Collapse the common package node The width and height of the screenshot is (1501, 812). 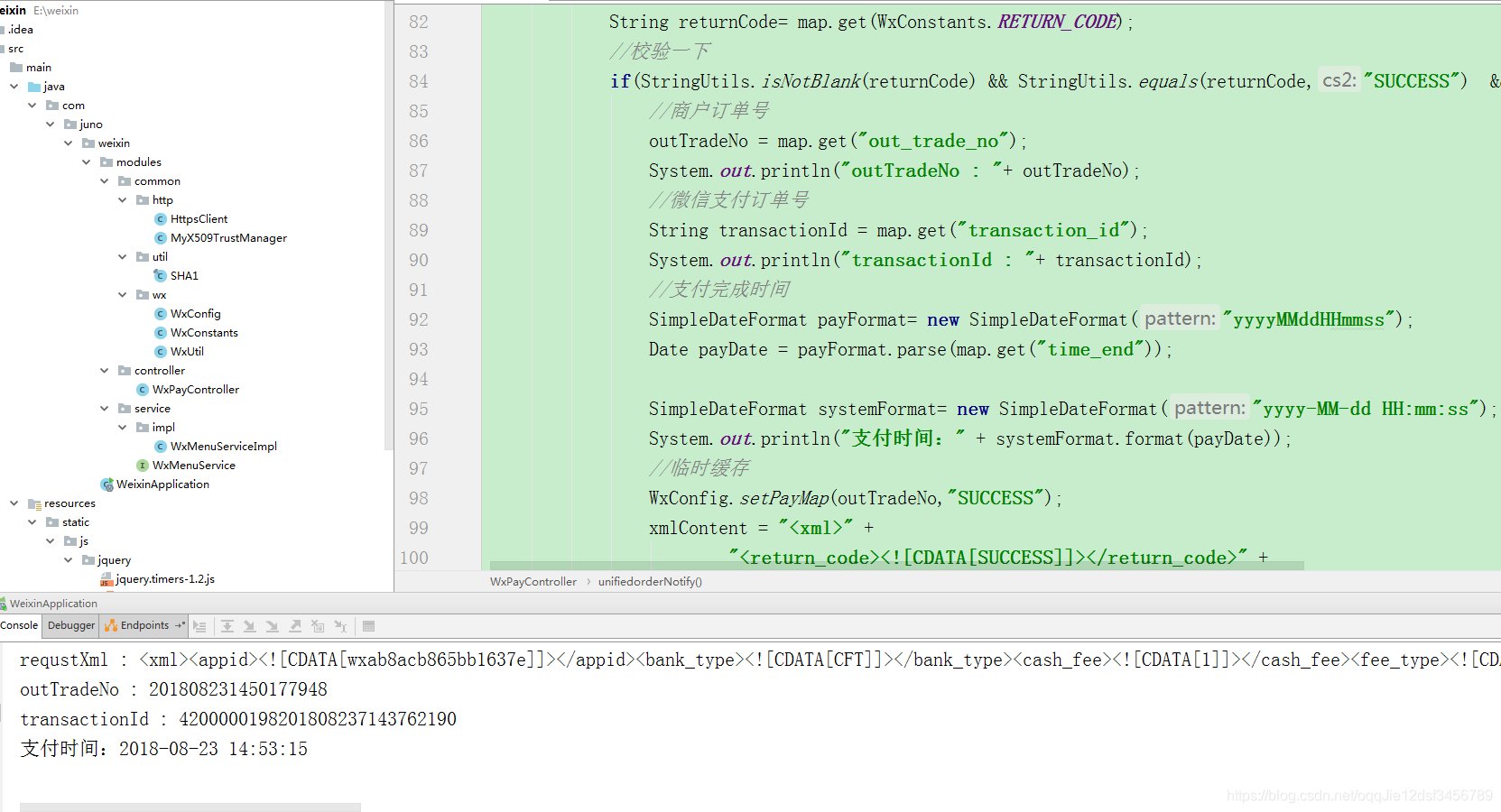(x=104, y=181)
